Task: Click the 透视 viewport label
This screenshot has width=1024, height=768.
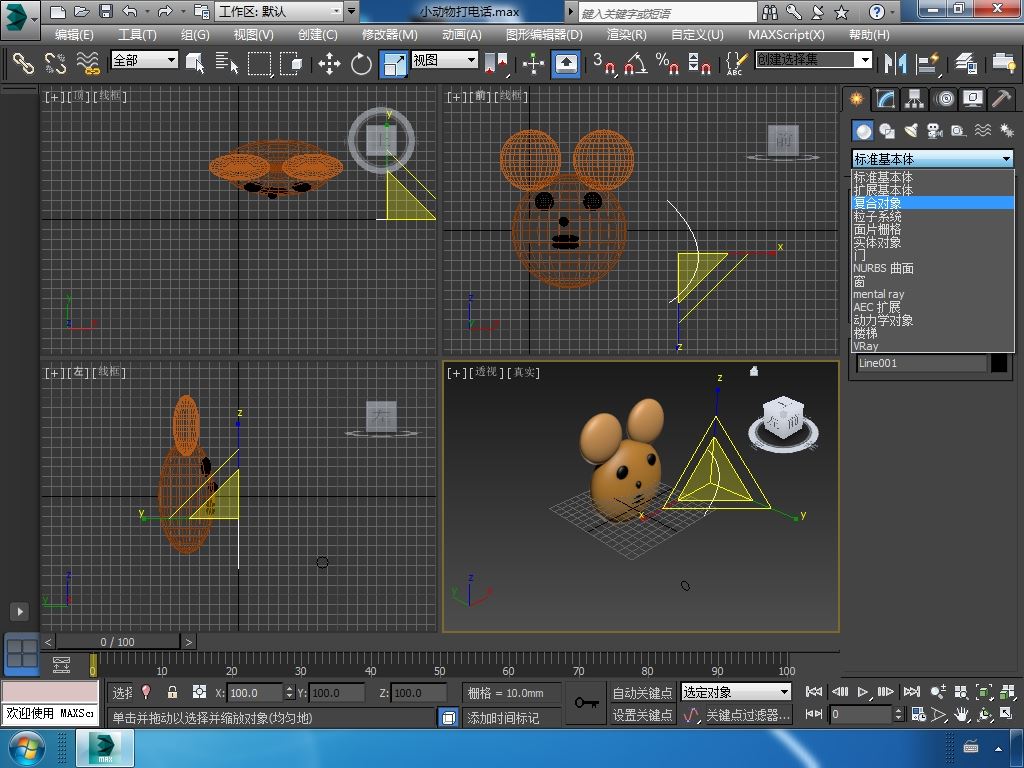Action: [486, 372]
